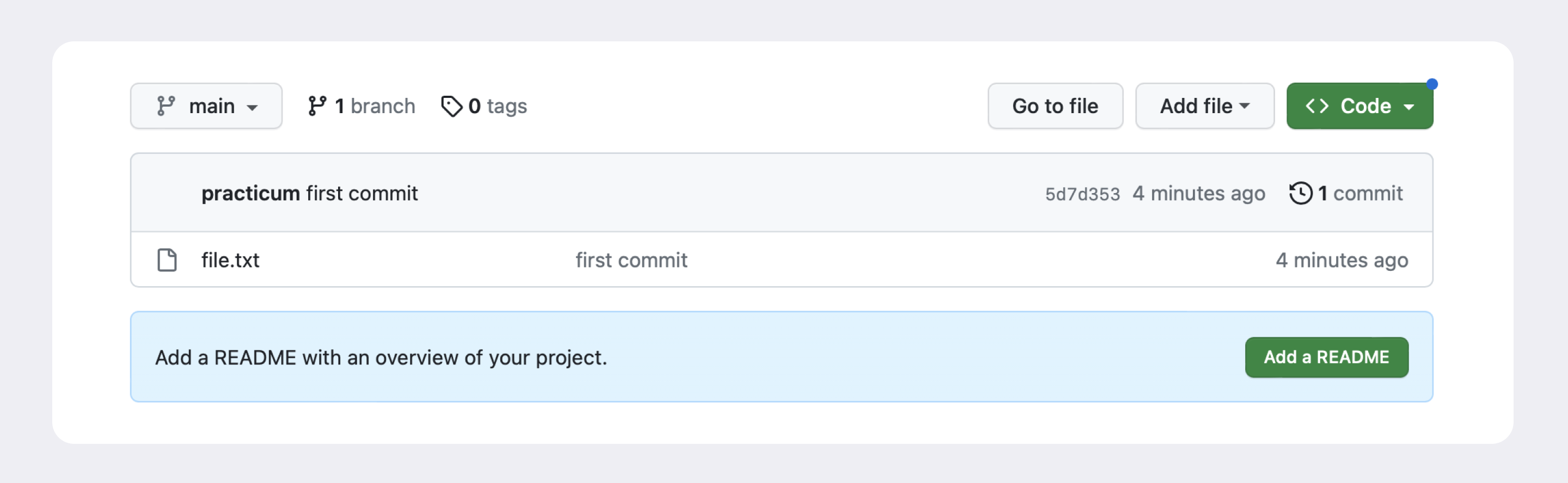Image resolution: width=1568 pixels, height=483 pixels.
Task: Expand the green Code dropdown arrow
Action: point(1408,107)
